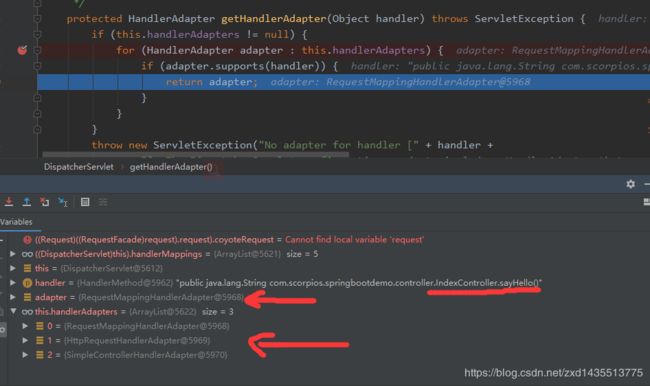This screenshot has width=650, height=386.
Task: Click the Run to Cursor icon
Action: (x=63, y=202)
